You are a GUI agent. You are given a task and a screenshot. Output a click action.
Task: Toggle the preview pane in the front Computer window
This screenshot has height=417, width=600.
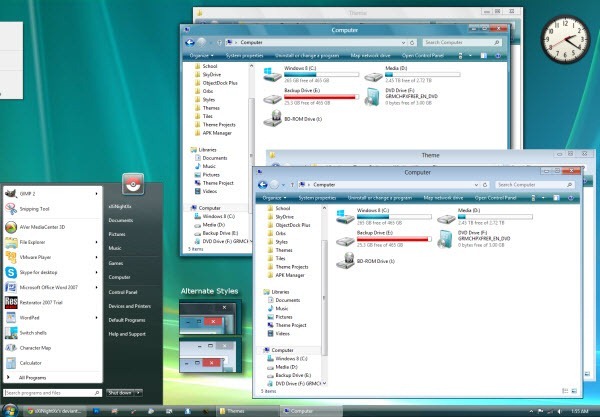[556, 198]
